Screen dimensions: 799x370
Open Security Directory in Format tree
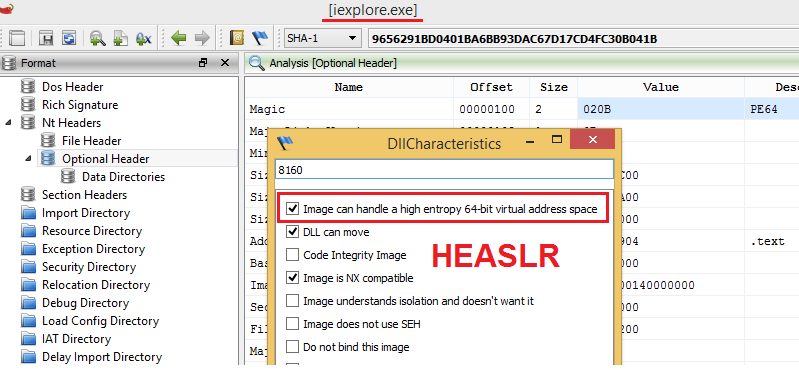coord(89,267)
